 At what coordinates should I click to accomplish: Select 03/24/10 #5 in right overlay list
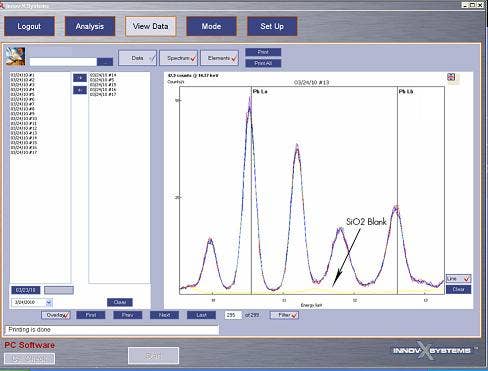(102, 80)
